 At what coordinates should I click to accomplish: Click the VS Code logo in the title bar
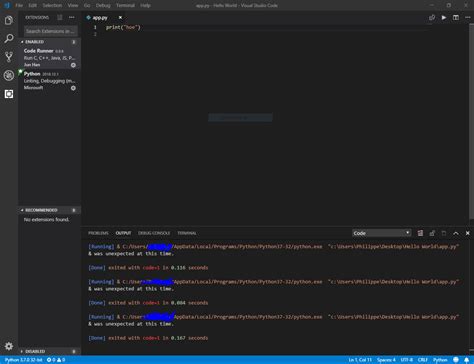pos(7,5)
